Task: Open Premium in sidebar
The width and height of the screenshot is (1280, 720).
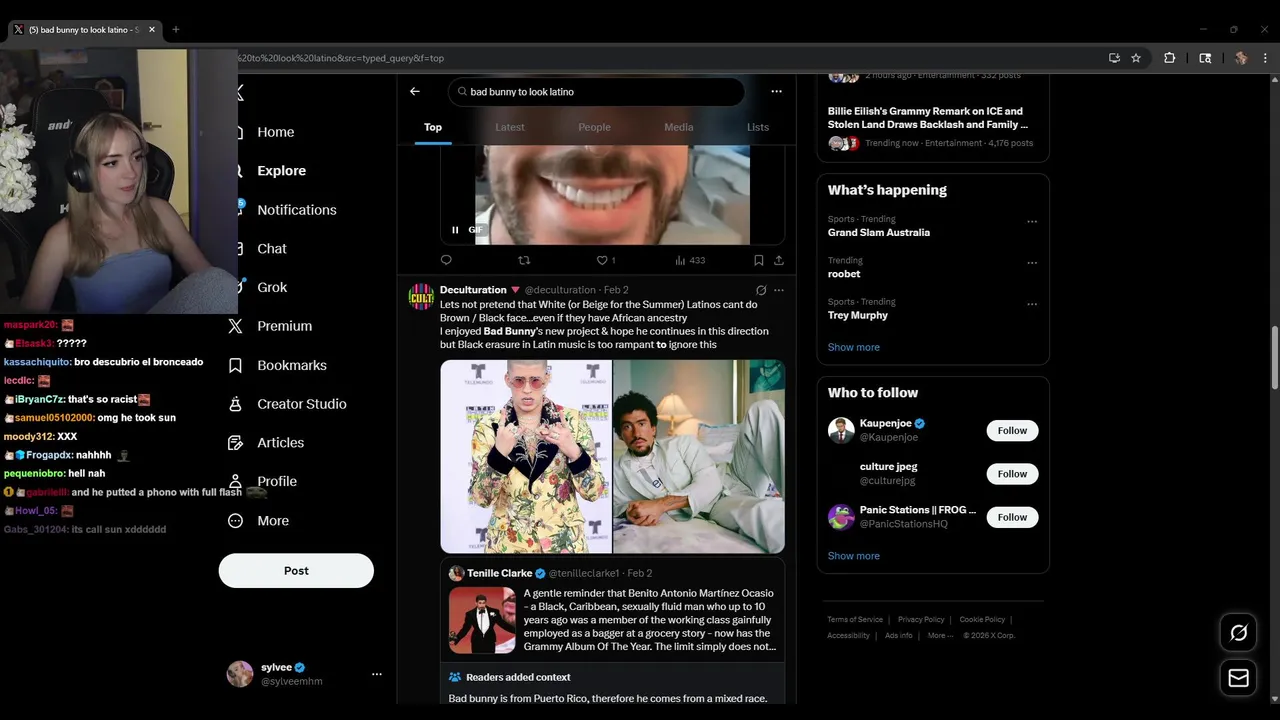Action: pos(272,326)
